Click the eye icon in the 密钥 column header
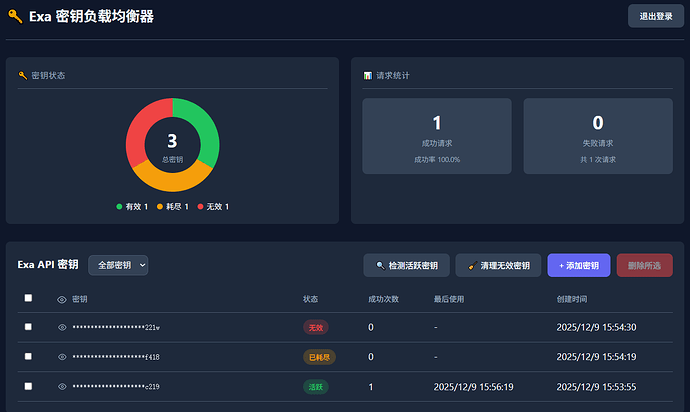 (62, 299)
